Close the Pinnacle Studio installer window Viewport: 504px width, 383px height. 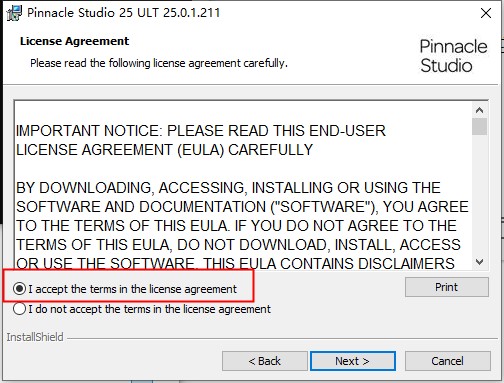(486, 13)
